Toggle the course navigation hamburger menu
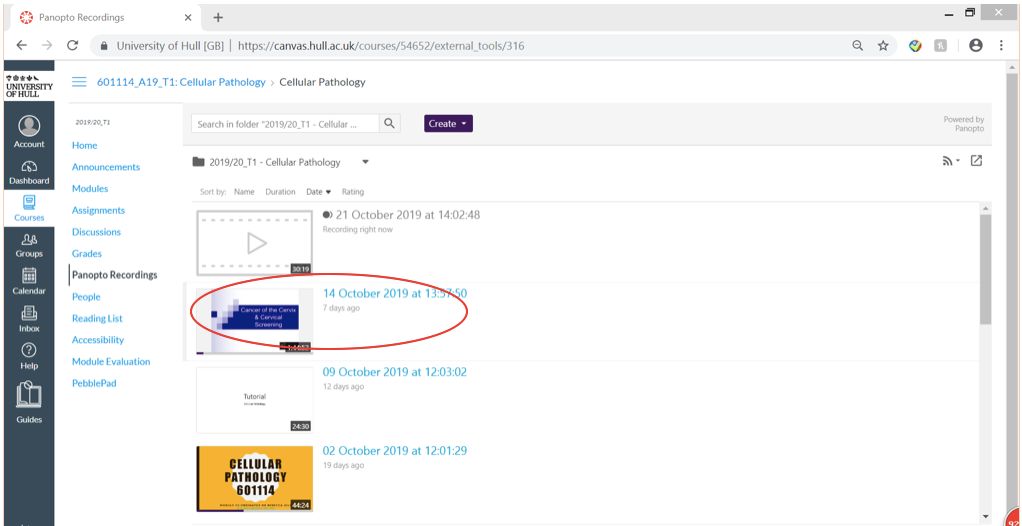The width and height of the screenshot is (1022, 526). [x=79, y=82]
